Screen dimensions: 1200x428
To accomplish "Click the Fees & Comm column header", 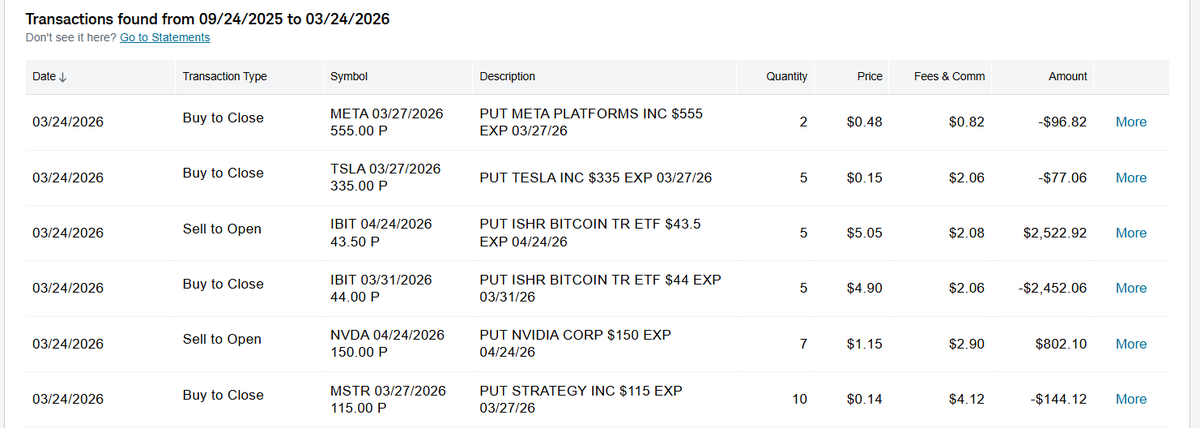I will click(949, 77).
